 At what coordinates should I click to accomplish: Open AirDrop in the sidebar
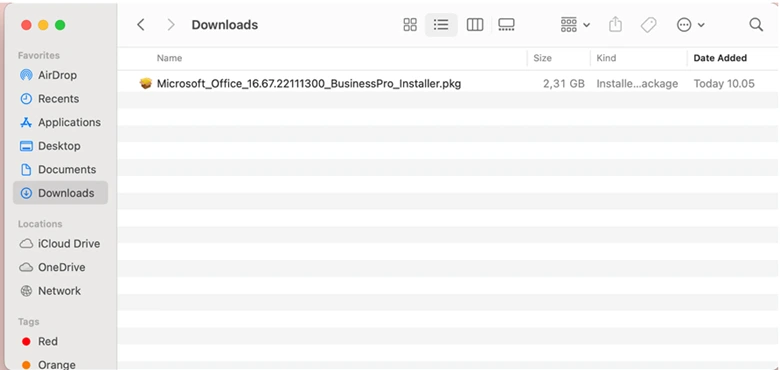(48, 75)
